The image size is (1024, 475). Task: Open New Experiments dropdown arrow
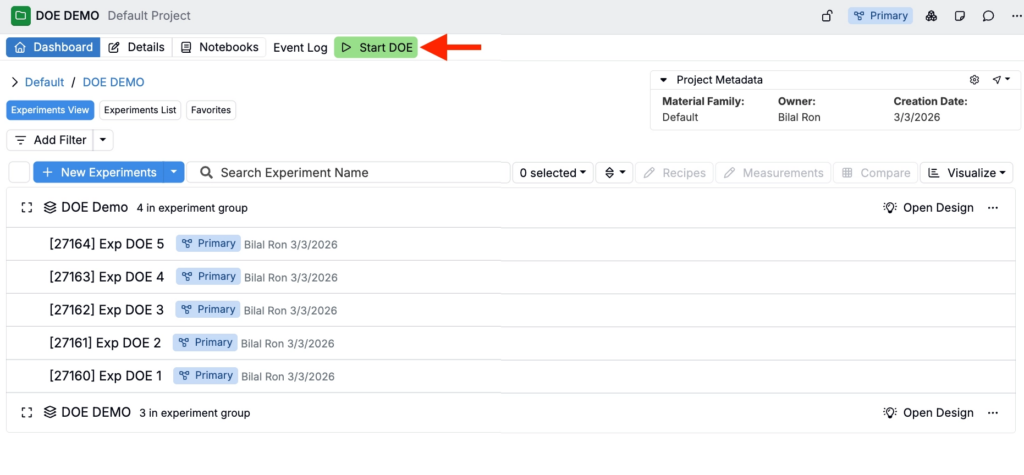174,172
